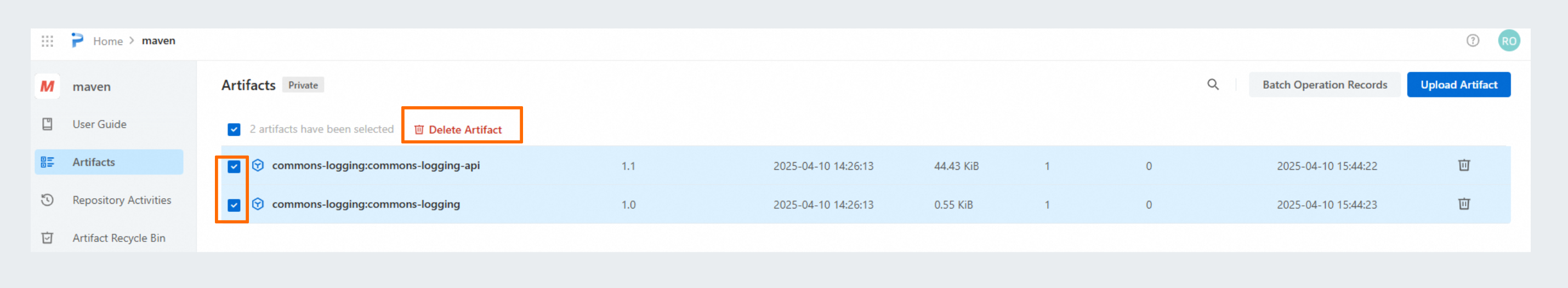Screen dimensions: 1568x288
Task: Open Batch Operation Records
Action: (1324, 85)
